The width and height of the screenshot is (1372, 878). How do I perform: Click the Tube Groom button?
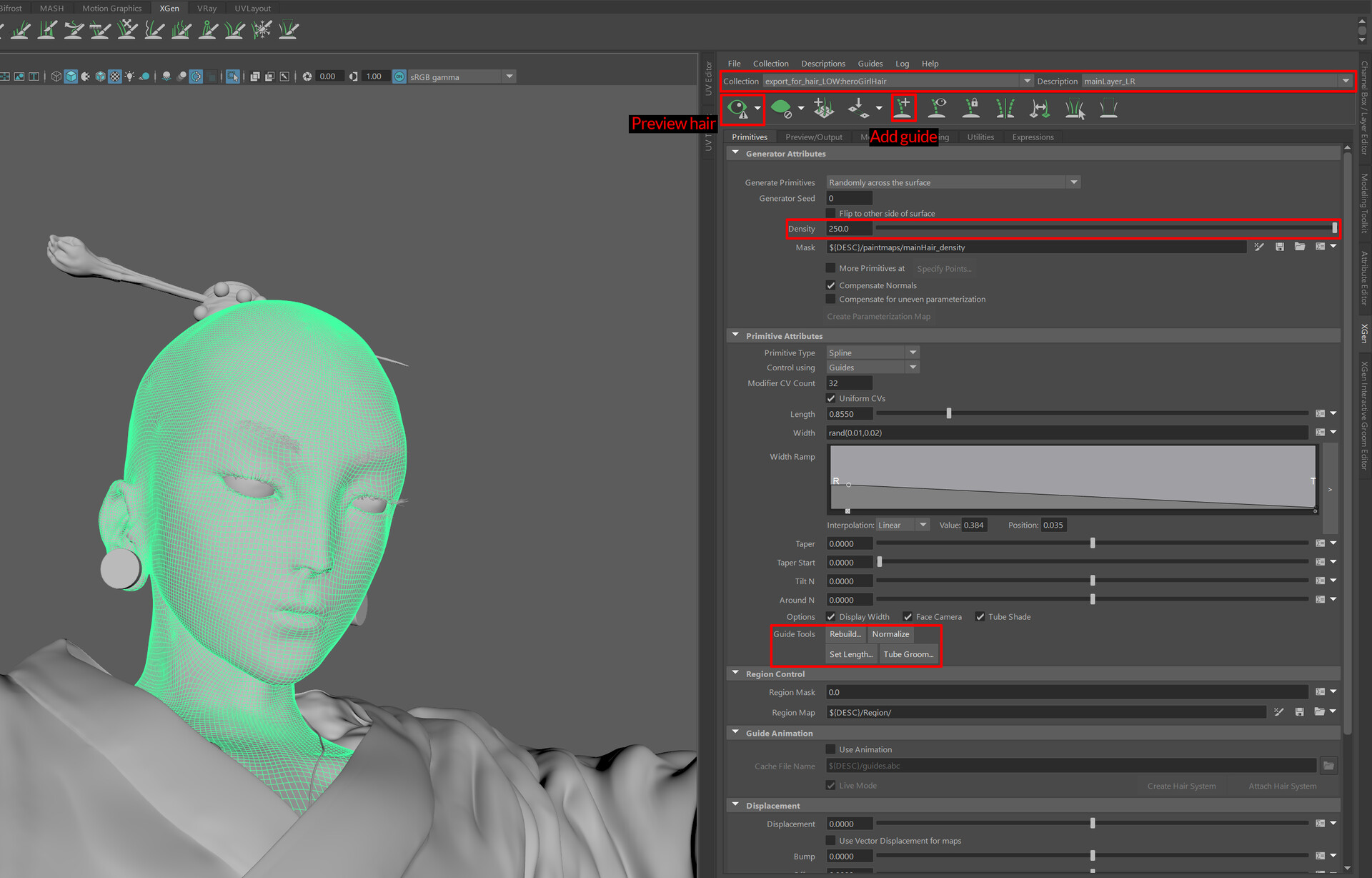pos(908,654)
